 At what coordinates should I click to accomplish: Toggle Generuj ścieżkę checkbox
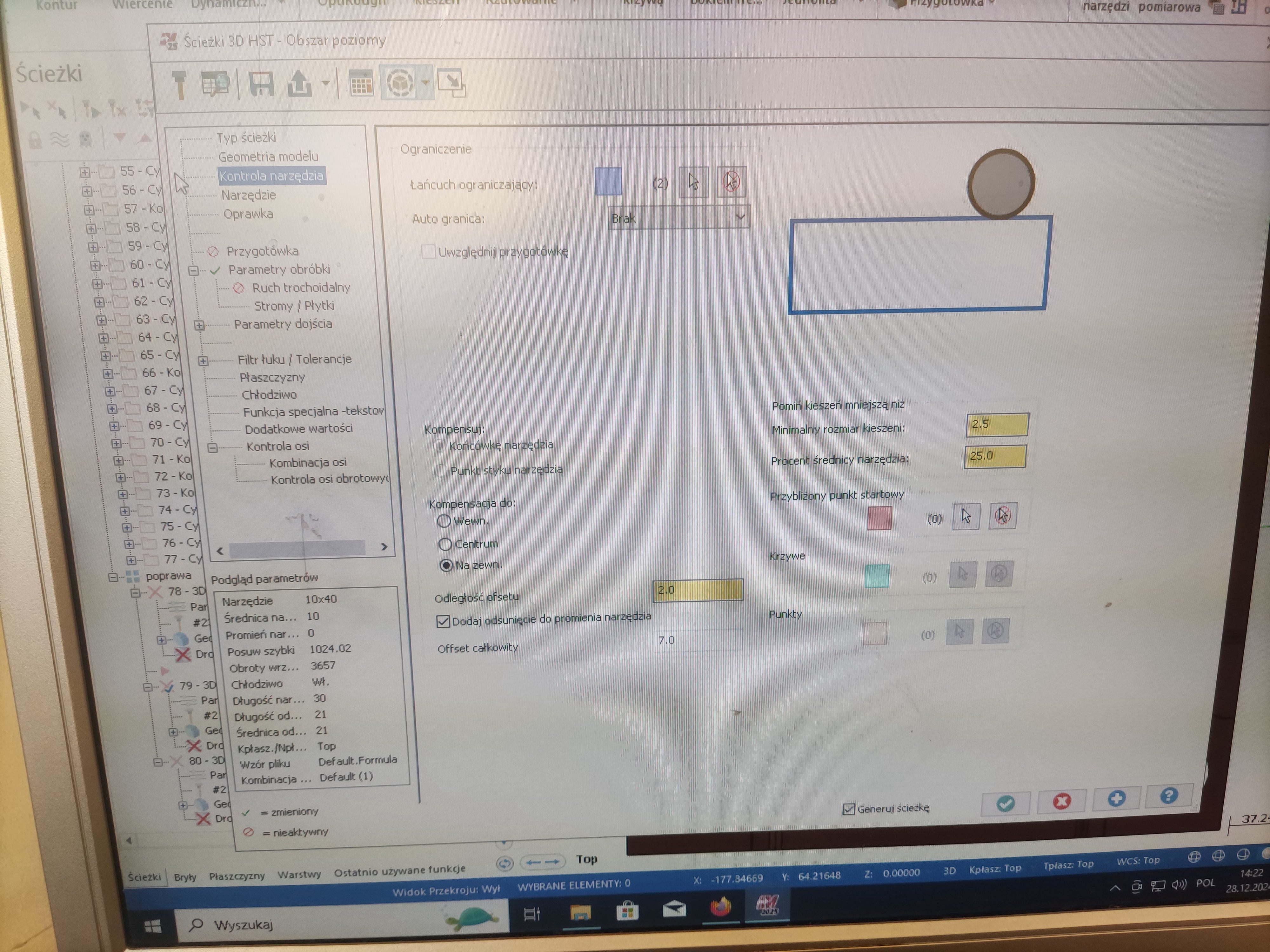(x=849, y=809)
